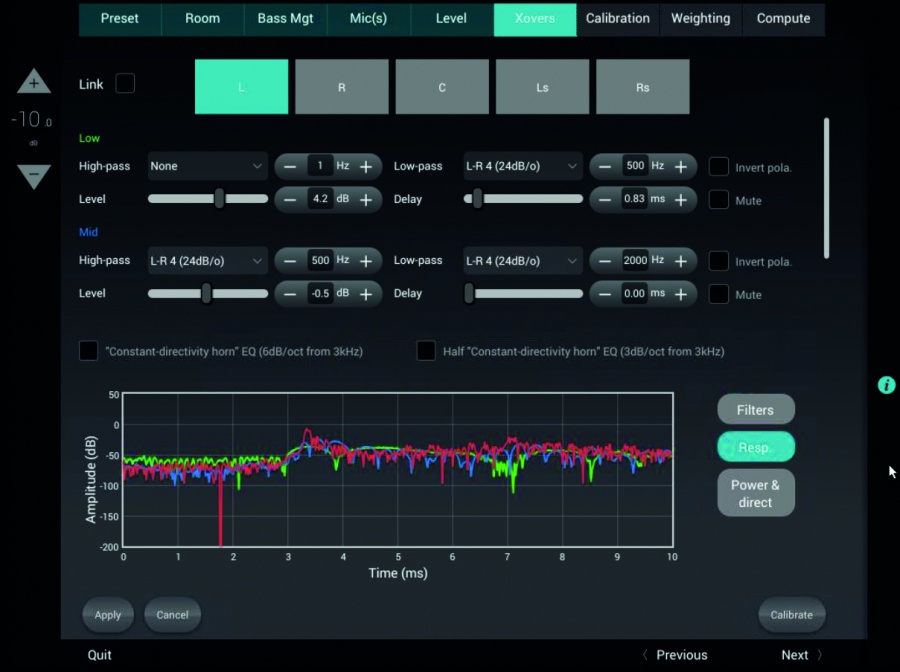Increase Low level 4.2 dB with plus

[366, 200]
